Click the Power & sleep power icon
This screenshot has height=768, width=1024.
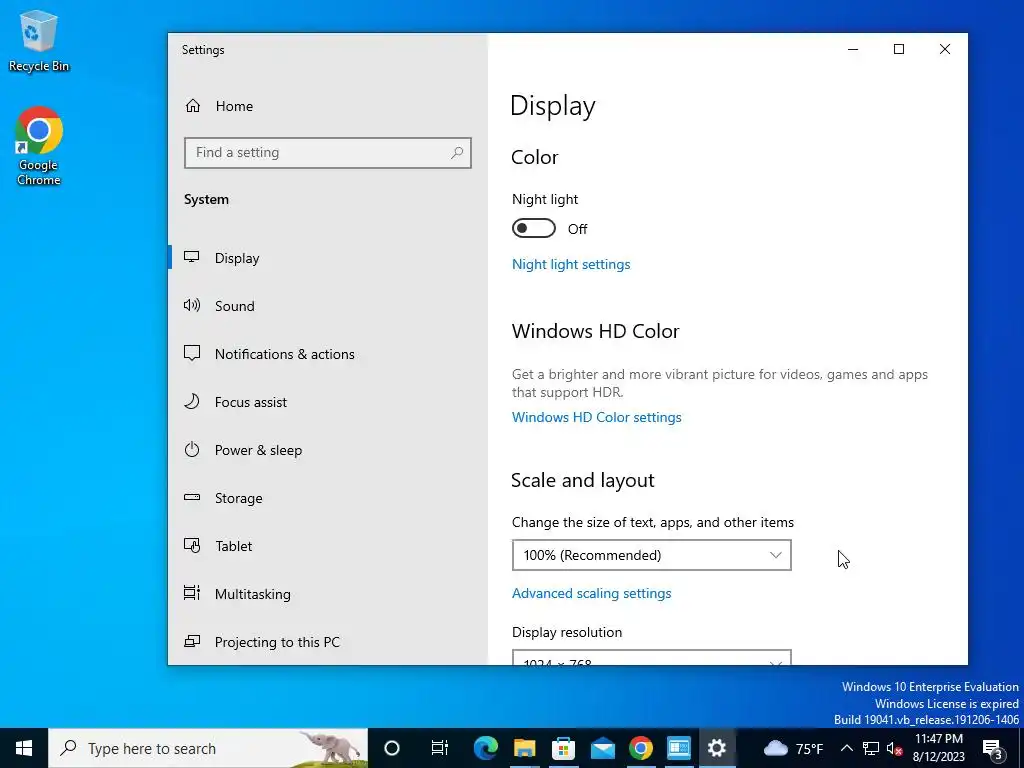tap(192, 449)
